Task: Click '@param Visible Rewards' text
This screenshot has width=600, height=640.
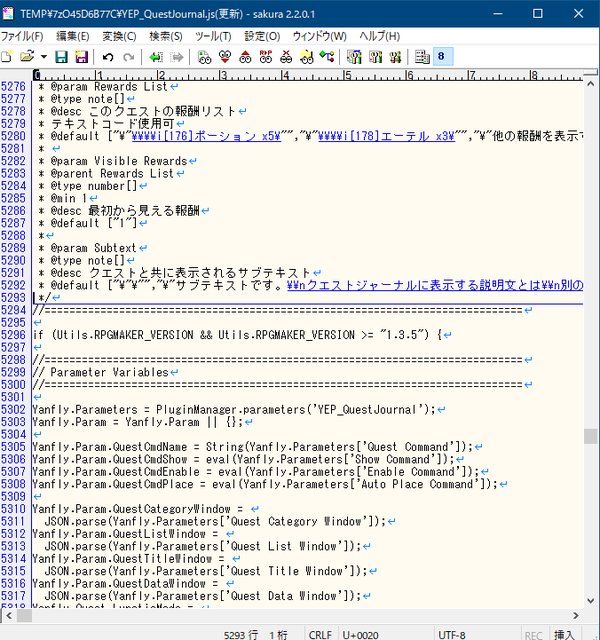Action: tap(119, 161)
